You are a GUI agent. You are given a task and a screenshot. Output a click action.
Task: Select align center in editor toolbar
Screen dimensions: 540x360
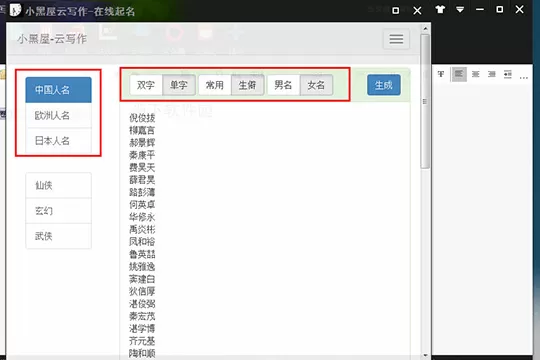pos(476,74)
